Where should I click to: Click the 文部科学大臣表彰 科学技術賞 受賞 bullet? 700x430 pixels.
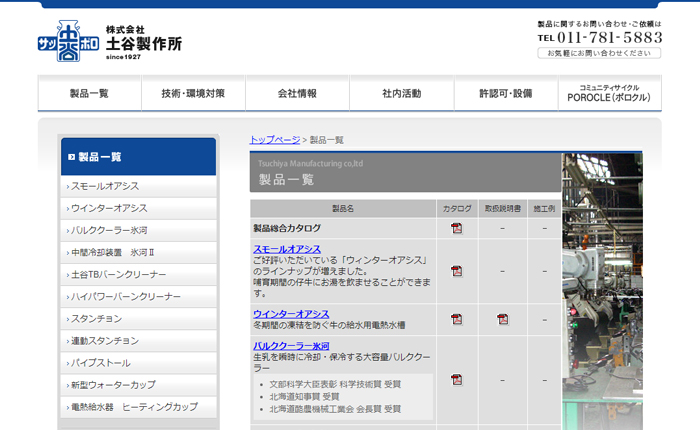pyautogui.click(x=335, y=384)
